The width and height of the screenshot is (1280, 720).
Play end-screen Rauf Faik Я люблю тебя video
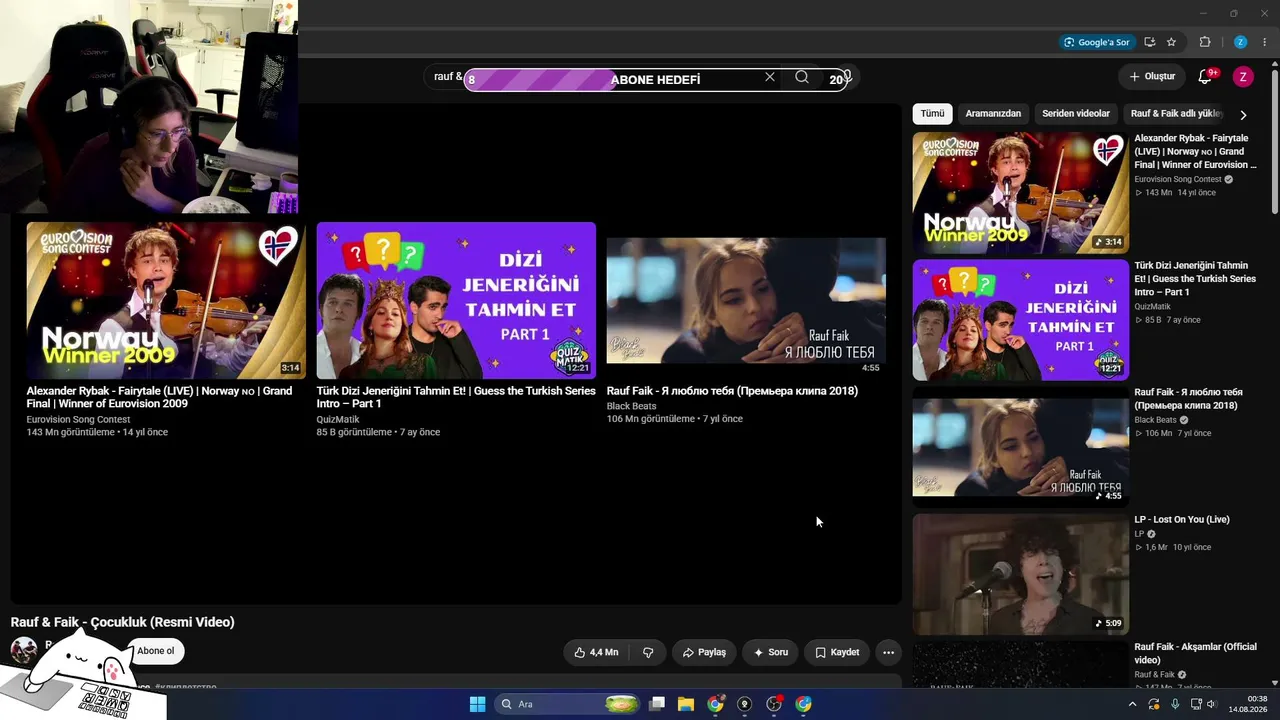coord(746,300)
